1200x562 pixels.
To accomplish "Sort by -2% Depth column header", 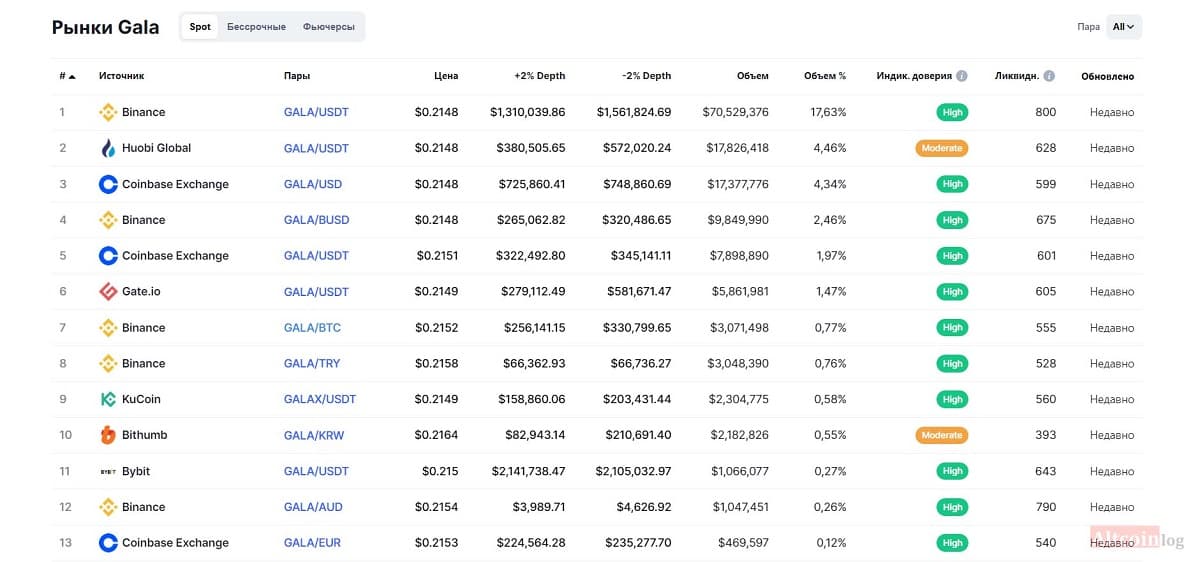I will [x=646, y=76].
